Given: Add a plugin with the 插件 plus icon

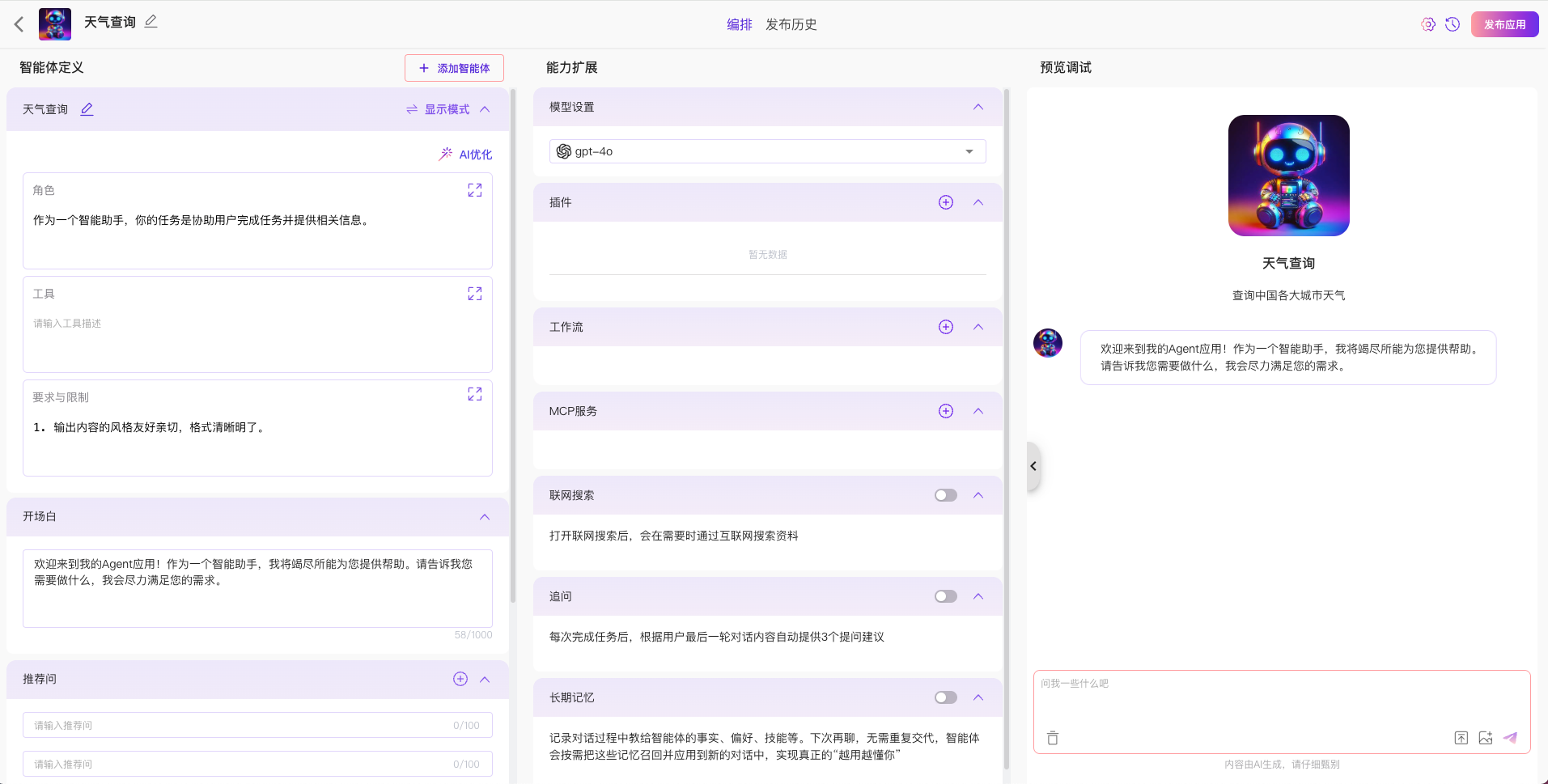Looking at the screenshot, I should coord(946,202).
